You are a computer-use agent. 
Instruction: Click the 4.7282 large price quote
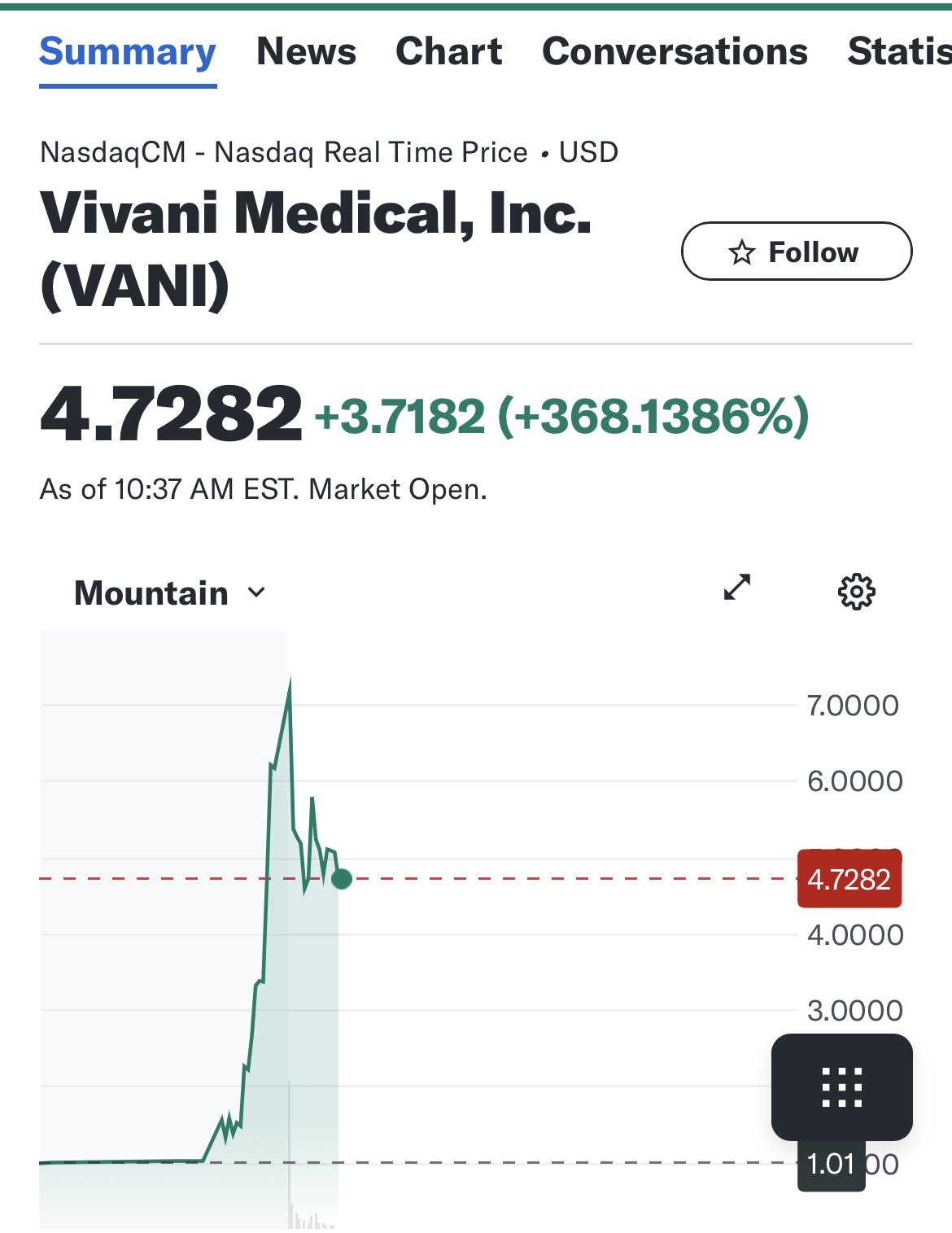tap(171, 413)
